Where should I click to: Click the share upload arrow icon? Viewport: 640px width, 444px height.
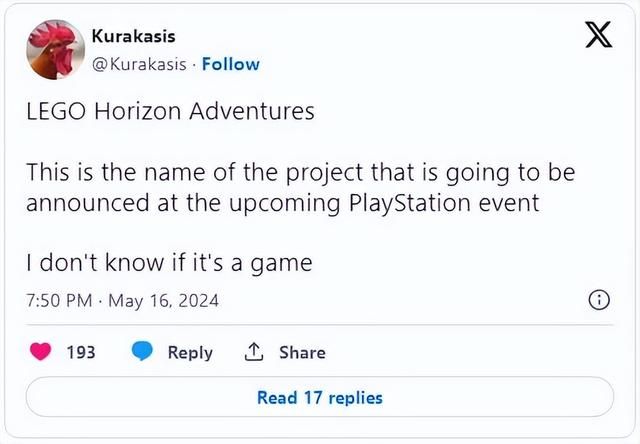click(x=253, y=352)
